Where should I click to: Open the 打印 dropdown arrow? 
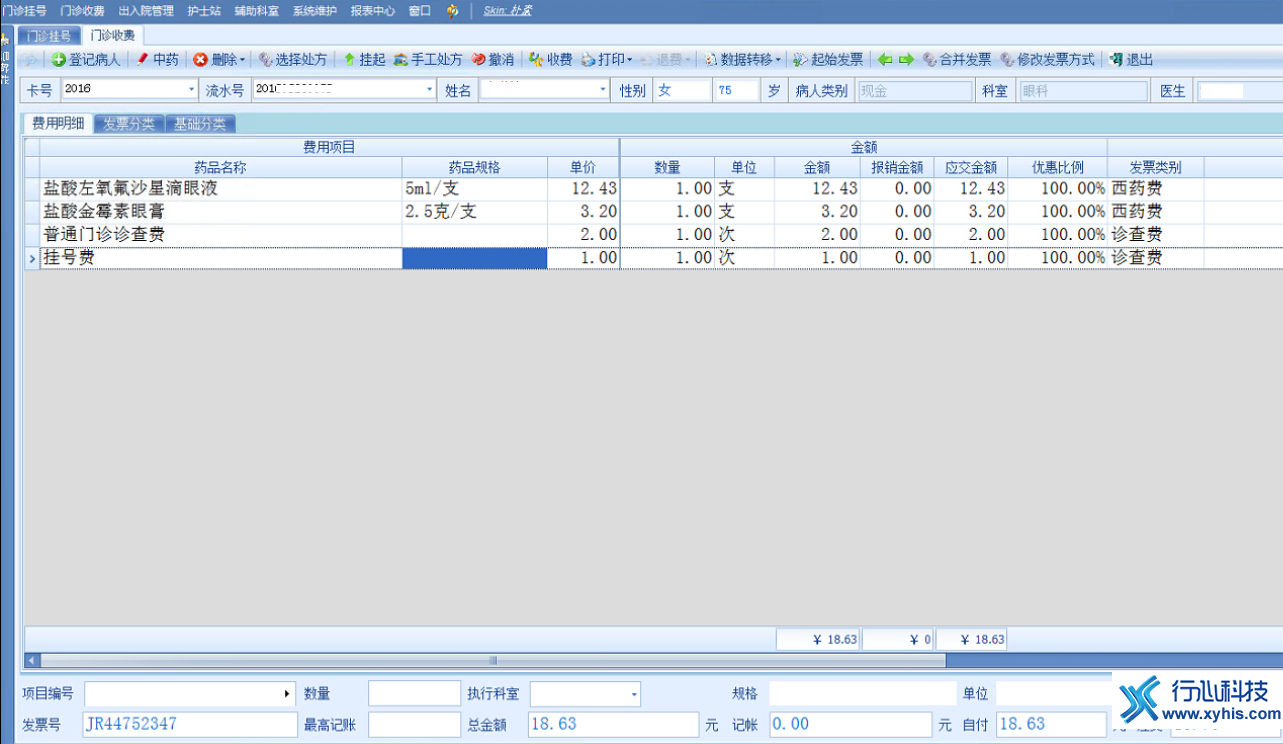tap(629, 60)
